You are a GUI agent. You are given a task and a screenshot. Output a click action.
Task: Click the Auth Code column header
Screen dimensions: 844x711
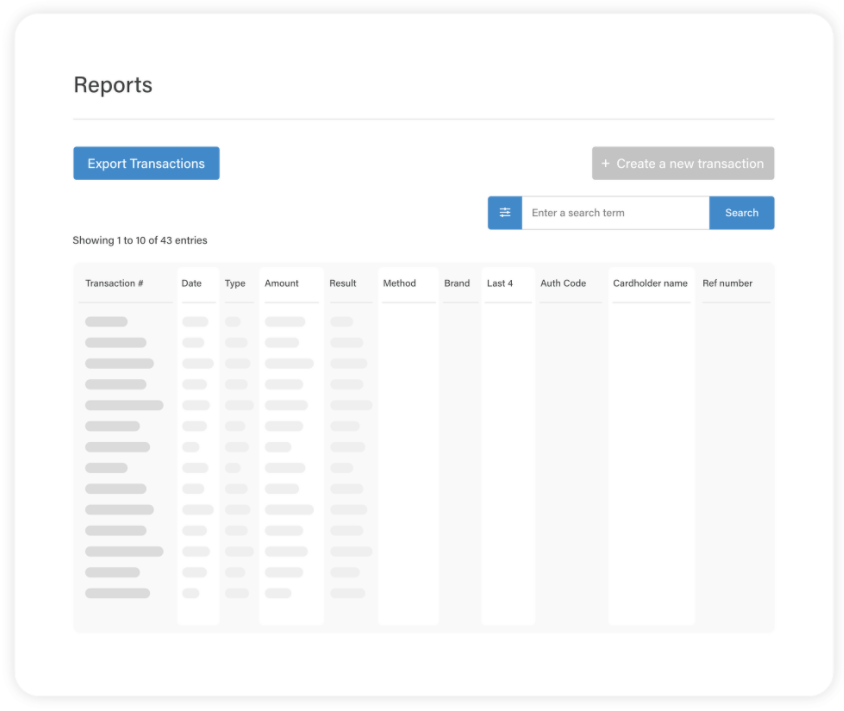click(x=563, y=284)
